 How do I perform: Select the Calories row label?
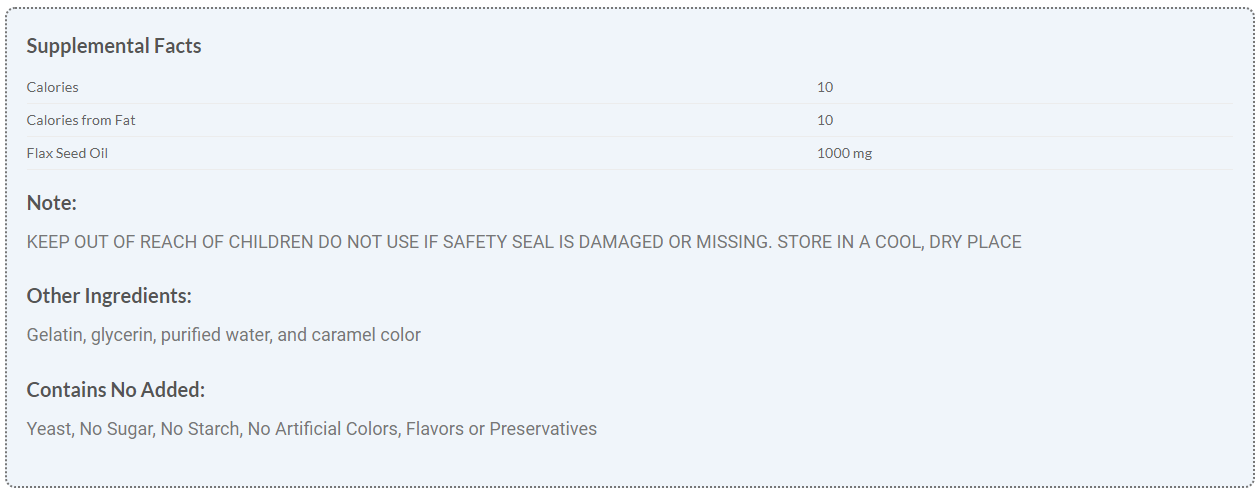[x=52, y=87]
